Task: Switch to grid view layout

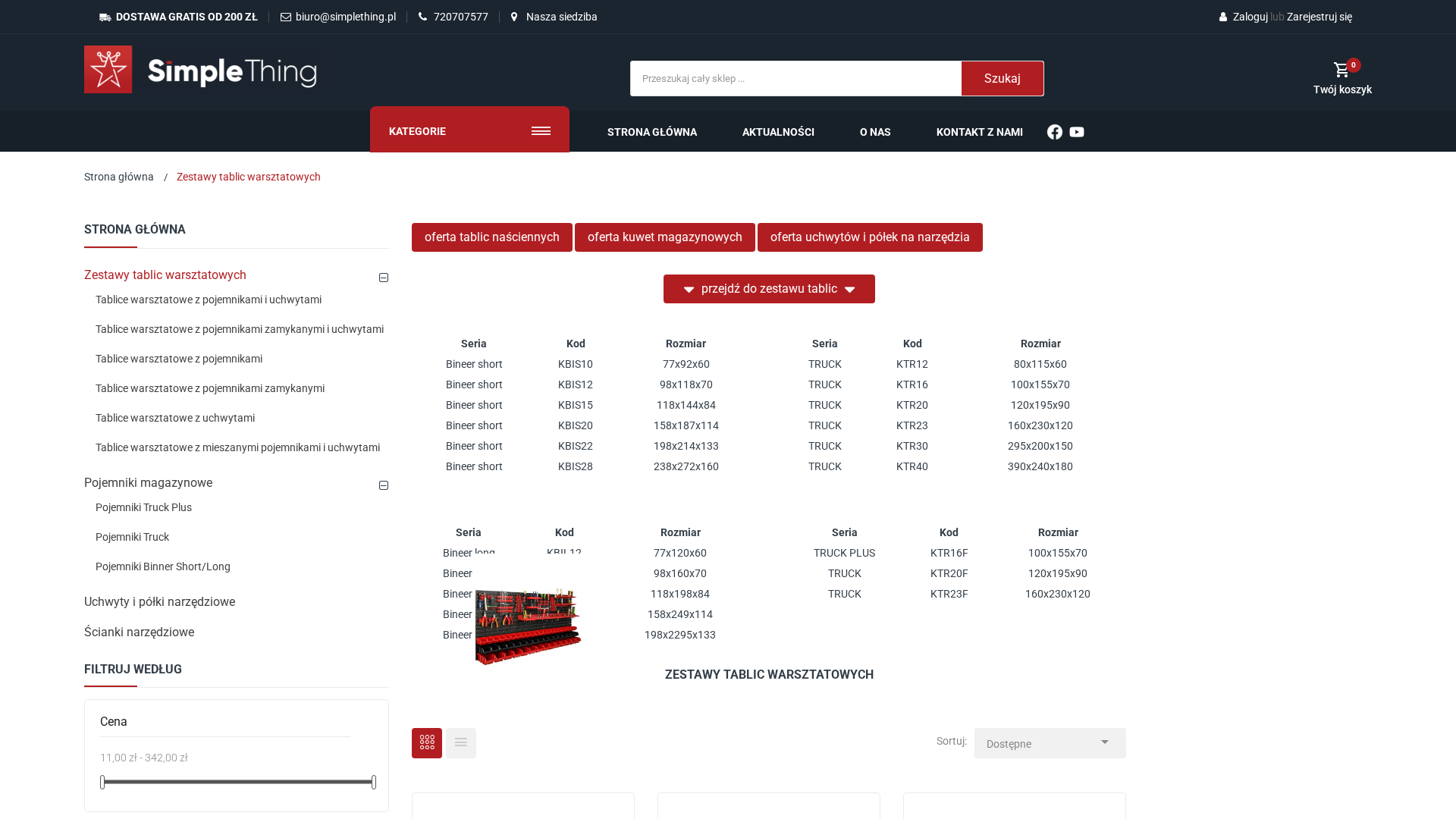Action: [427, 743]
